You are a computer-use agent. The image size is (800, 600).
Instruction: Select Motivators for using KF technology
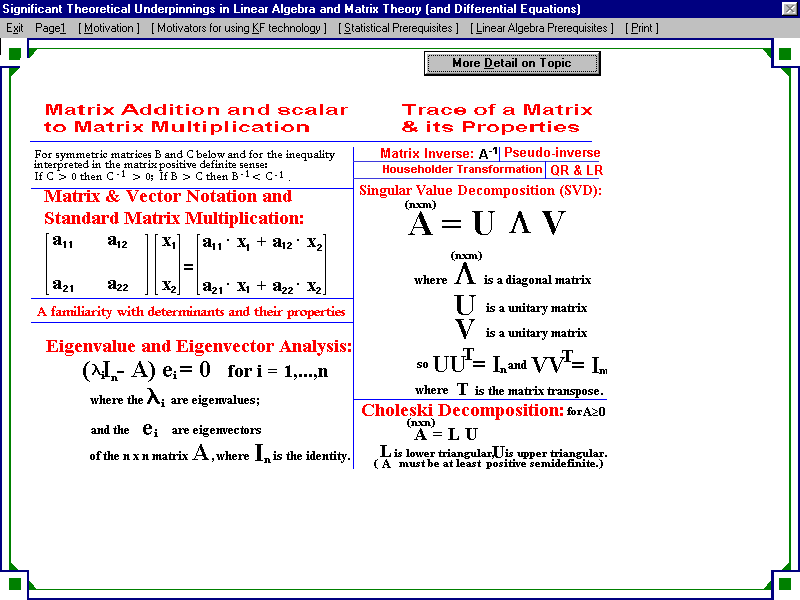(x=239, y=28)
